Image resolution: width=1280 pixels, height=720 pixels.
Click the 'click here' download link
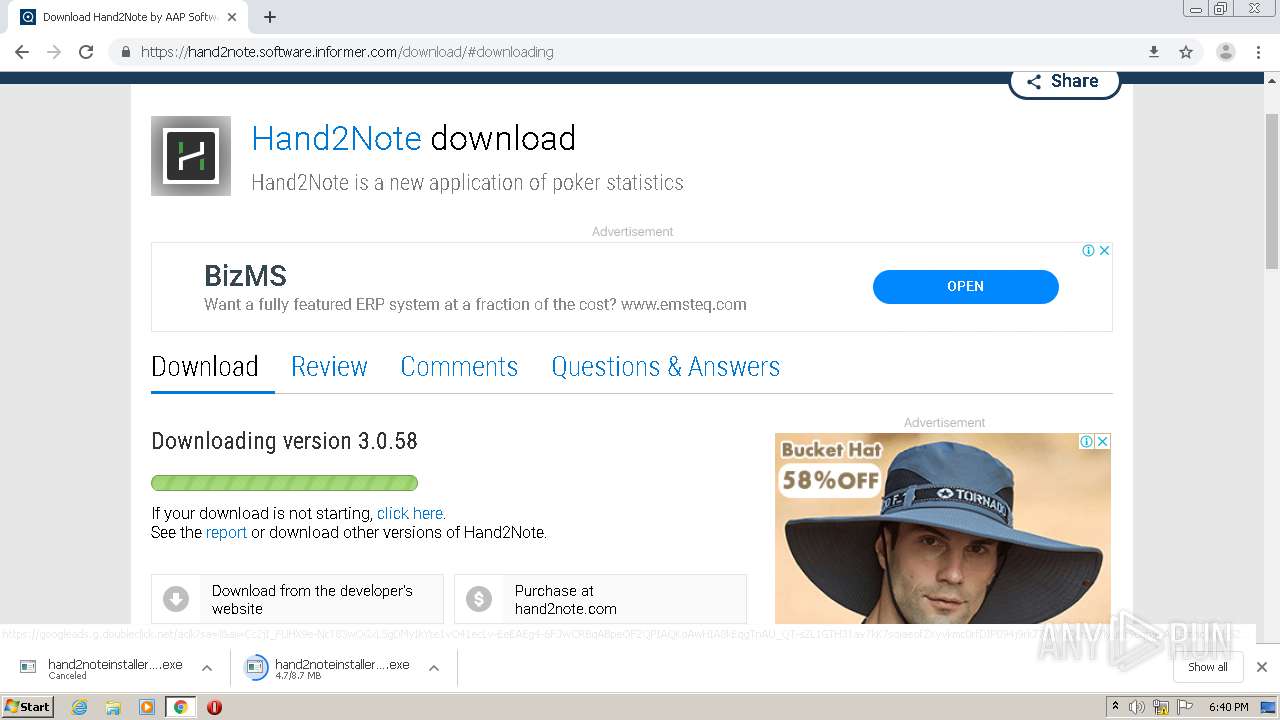coord(410,514)
